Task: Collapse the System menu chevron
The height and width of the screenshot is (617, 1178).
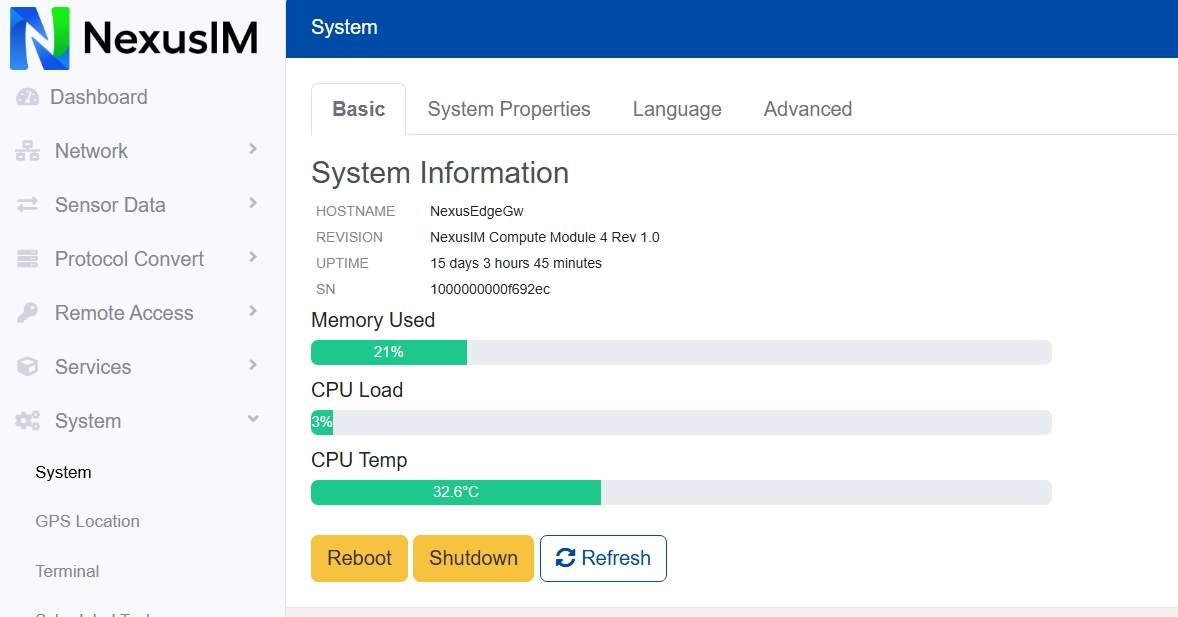Action: point(253,419)
